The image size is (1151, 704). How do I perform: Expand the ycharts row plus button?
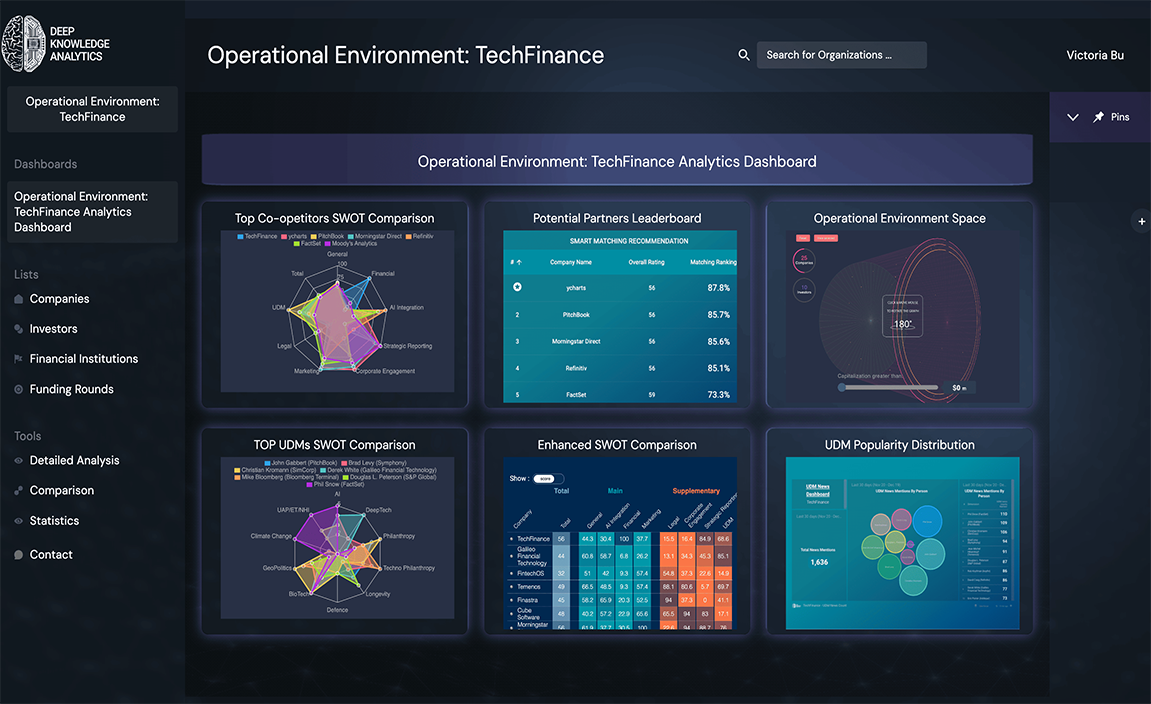(517, 288)
